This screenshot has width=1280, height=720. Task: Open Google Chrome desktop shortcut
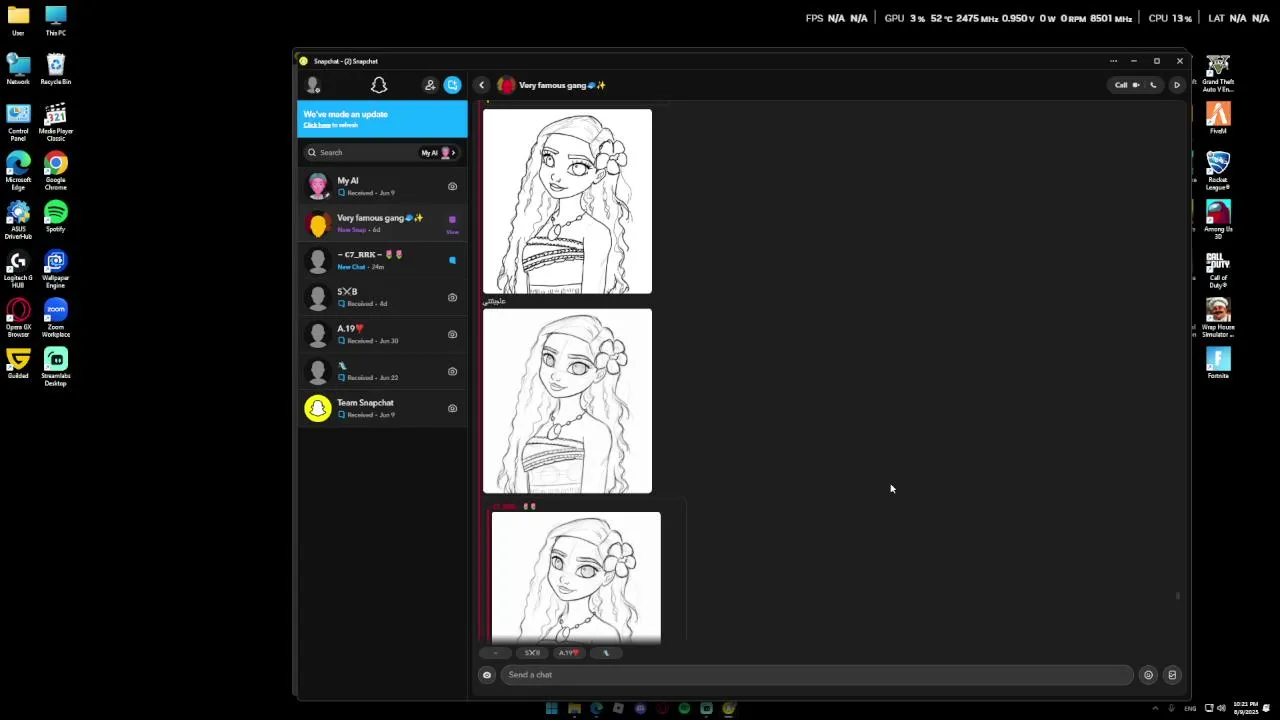click(56, 172)
